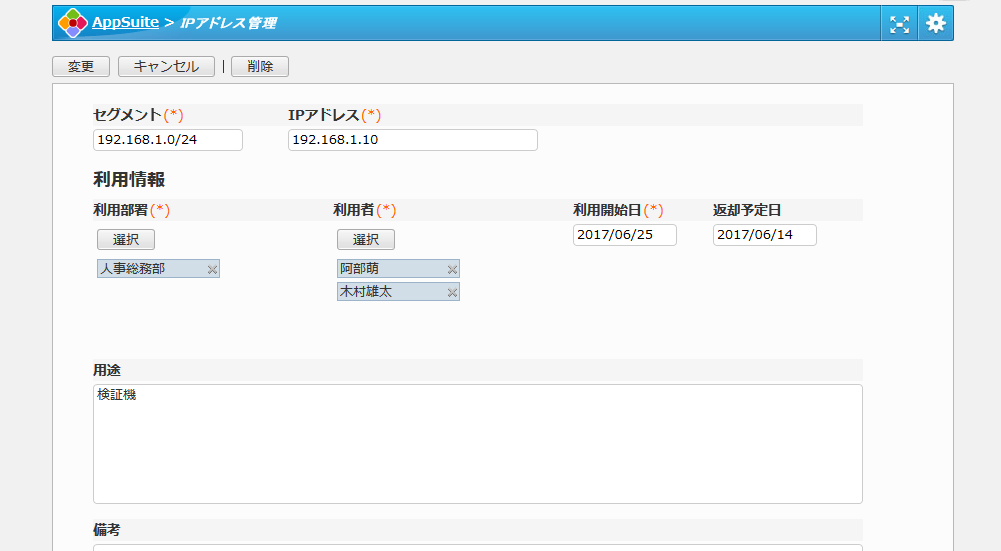Click the AppSuite breadcrumb link
This screenshot has width=1001, height=551.
pyautogui.click(x=125, y=22)
